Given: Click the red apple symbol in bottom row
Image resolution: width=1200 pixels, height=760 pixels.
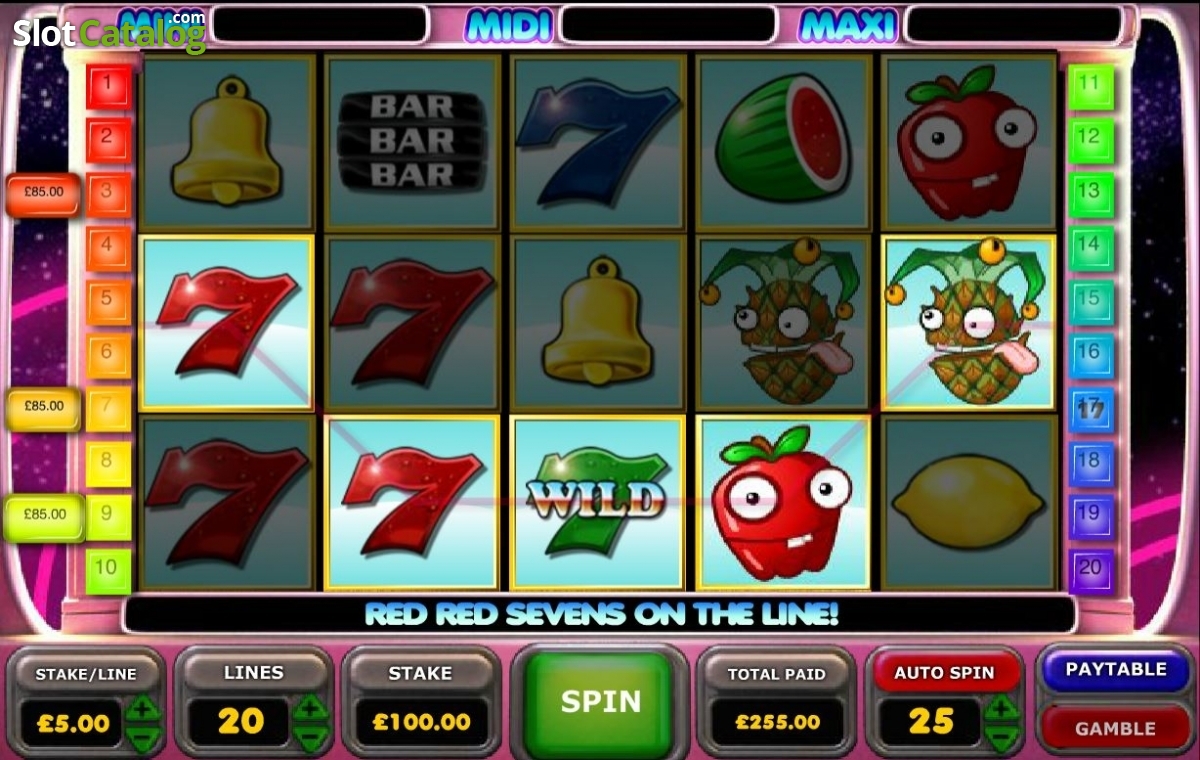Looking at the screenshot, I should tap(783, 502).
